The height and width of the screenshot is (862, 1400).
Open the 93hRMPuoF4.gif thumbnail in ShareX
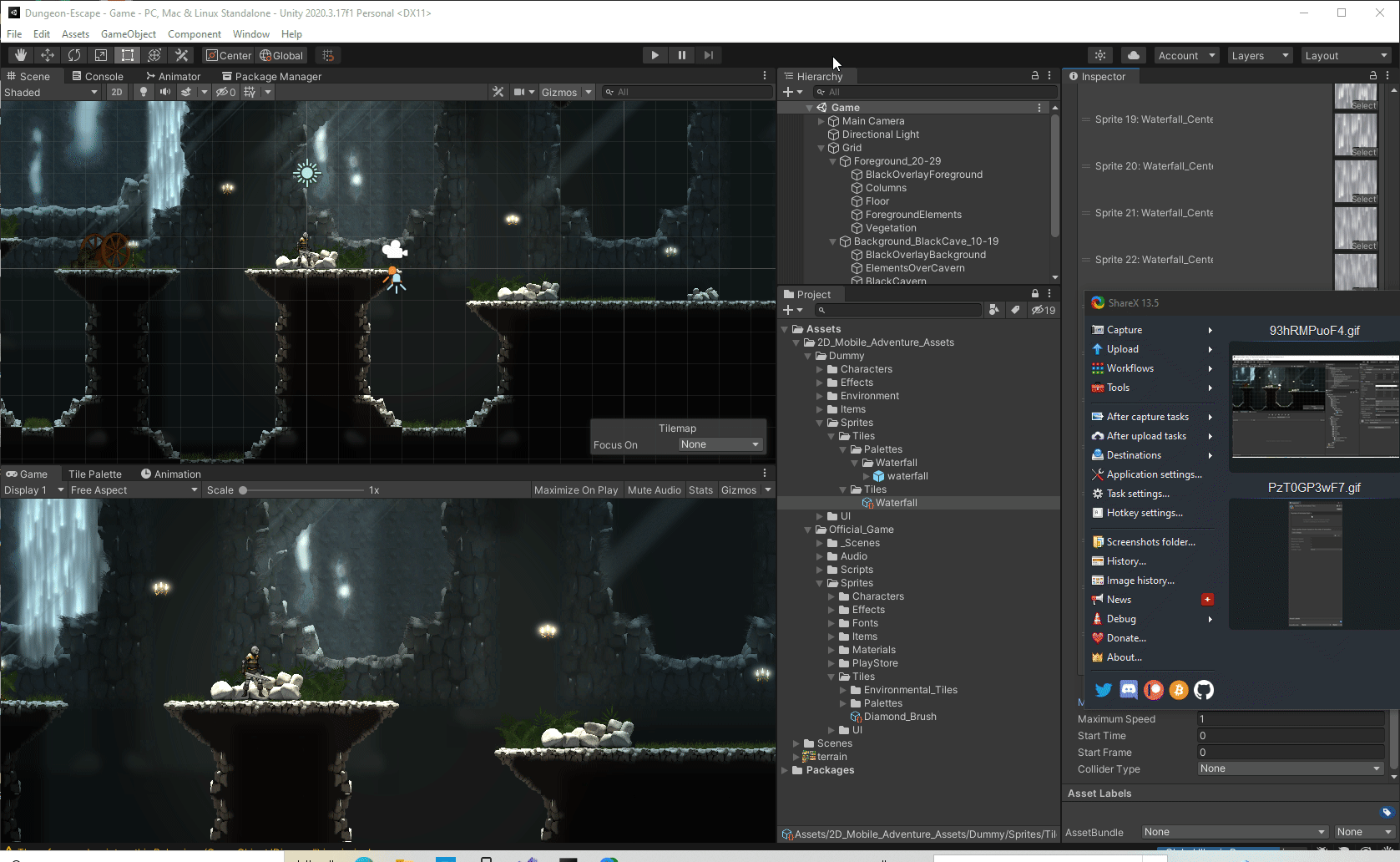pos(1315,406)
